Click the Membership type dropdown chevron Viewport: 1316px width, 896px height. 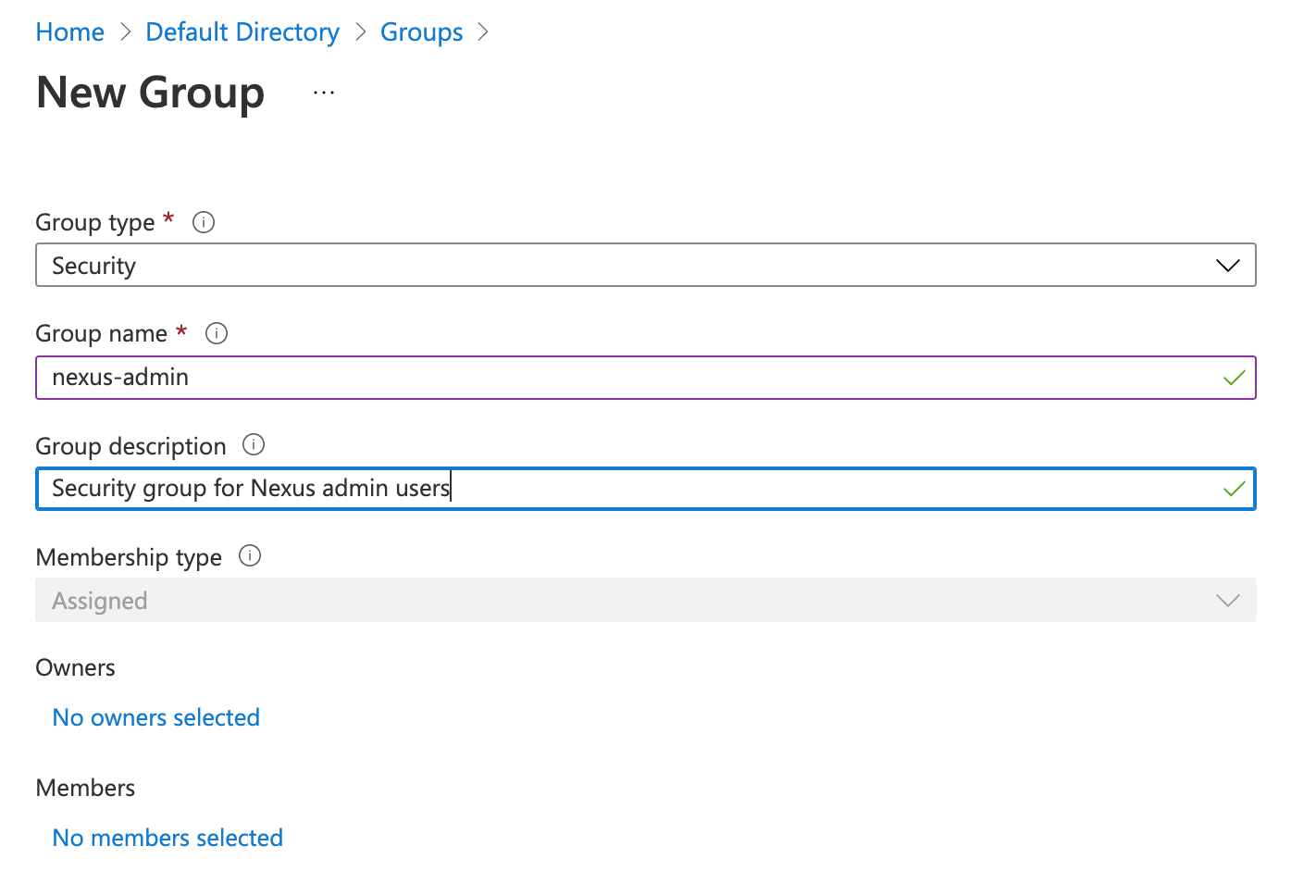coord(1227,601)
